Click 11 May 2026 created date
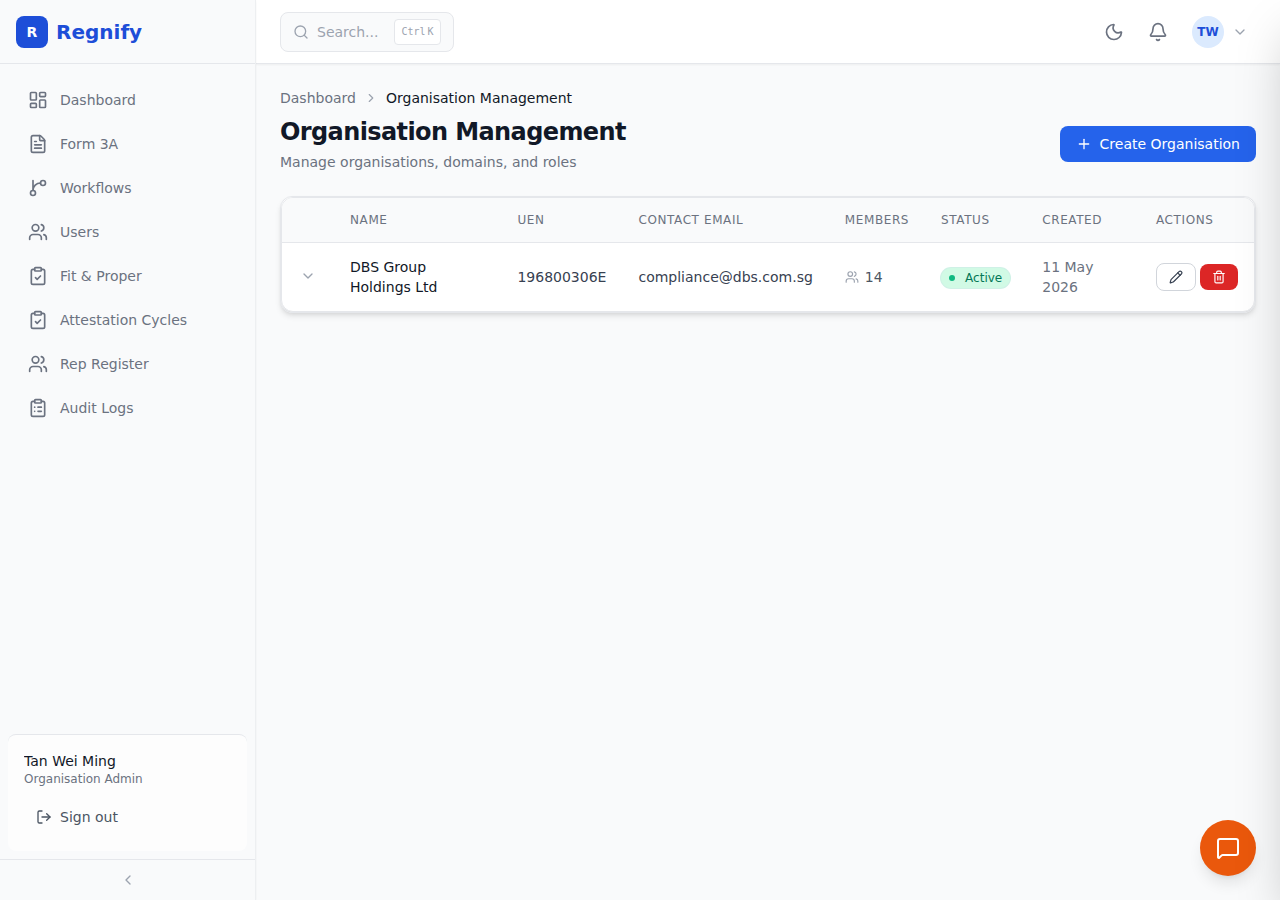1280x900 pixels. [x=1068, y=277]
